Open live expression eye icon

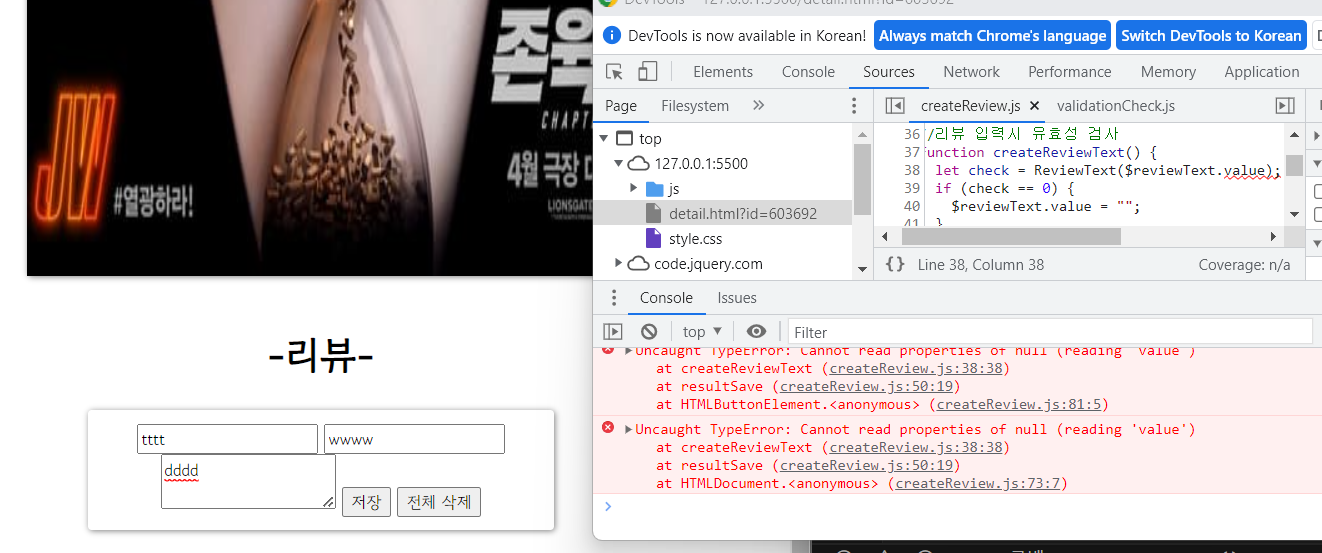757,332
